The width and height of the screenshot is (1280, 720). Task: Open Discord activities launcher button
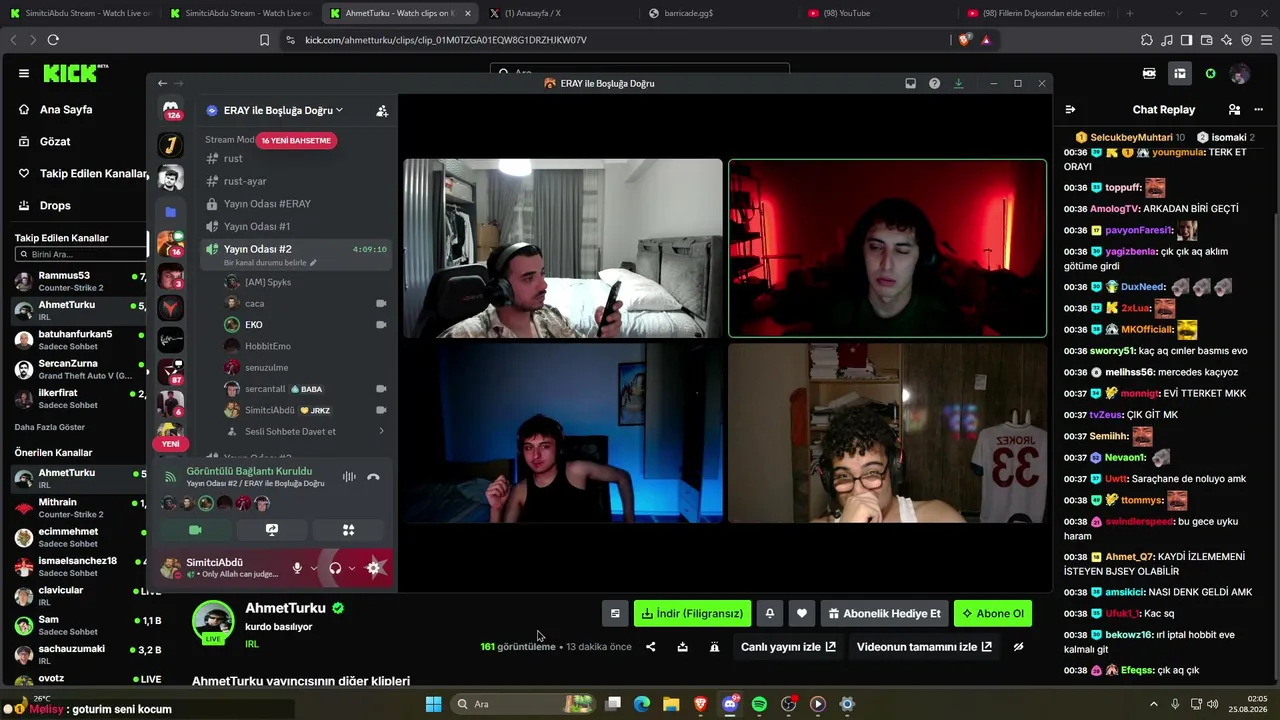point(349,530)
